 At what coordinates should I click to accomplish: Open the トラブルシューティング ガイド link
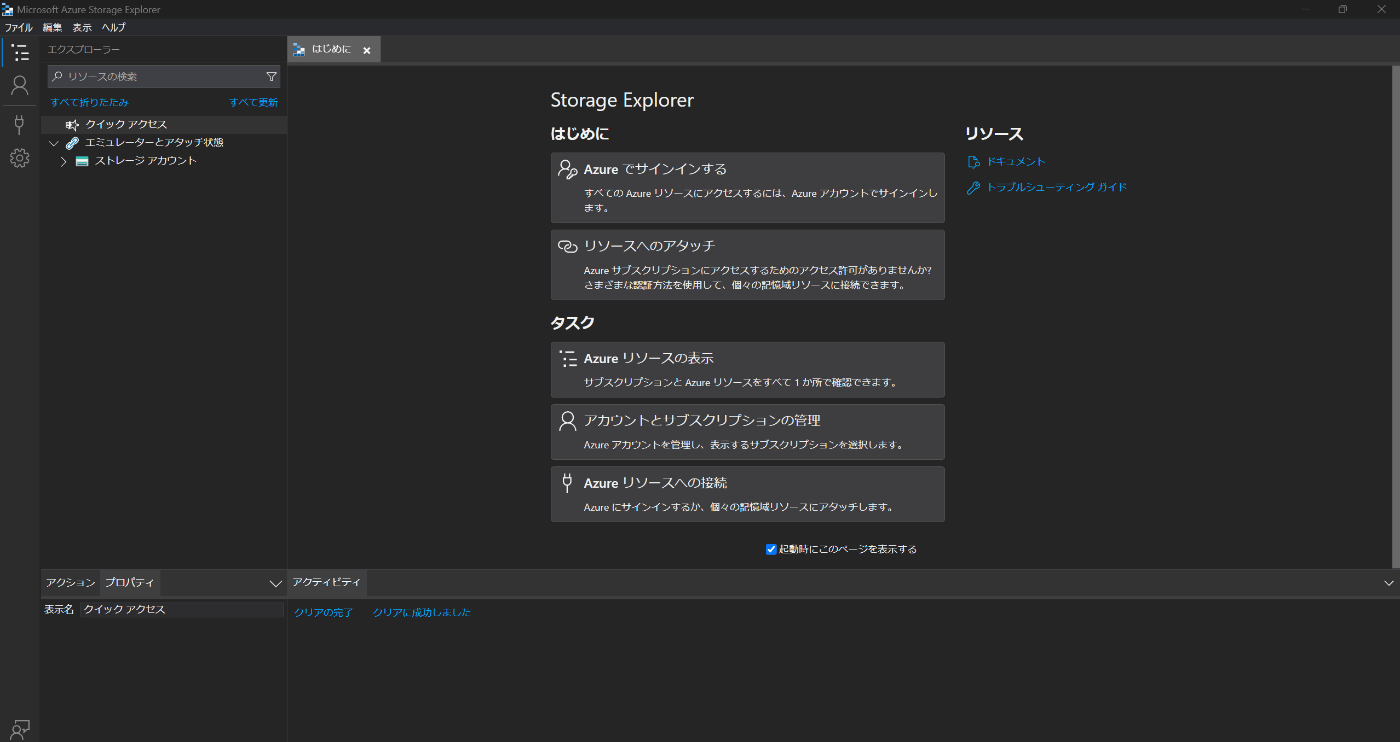point(1056,187)
